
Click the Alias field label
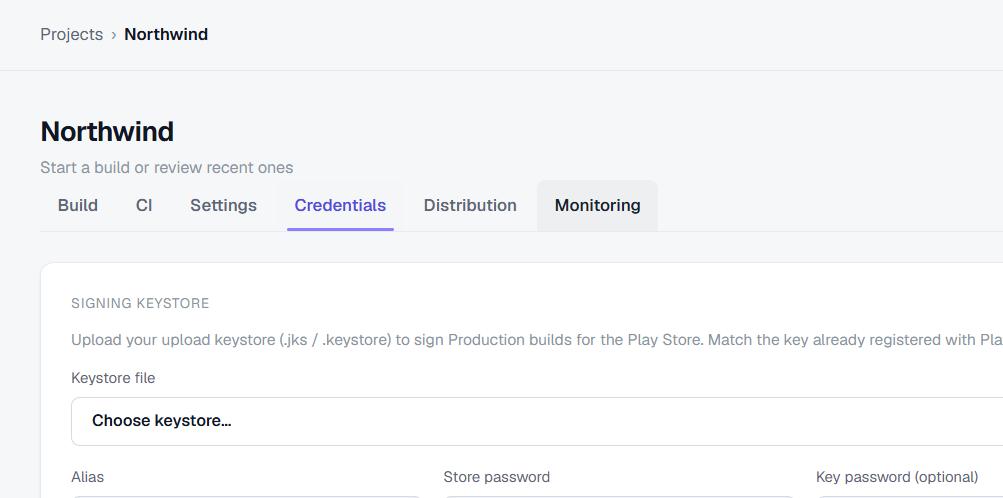point(88,477)
